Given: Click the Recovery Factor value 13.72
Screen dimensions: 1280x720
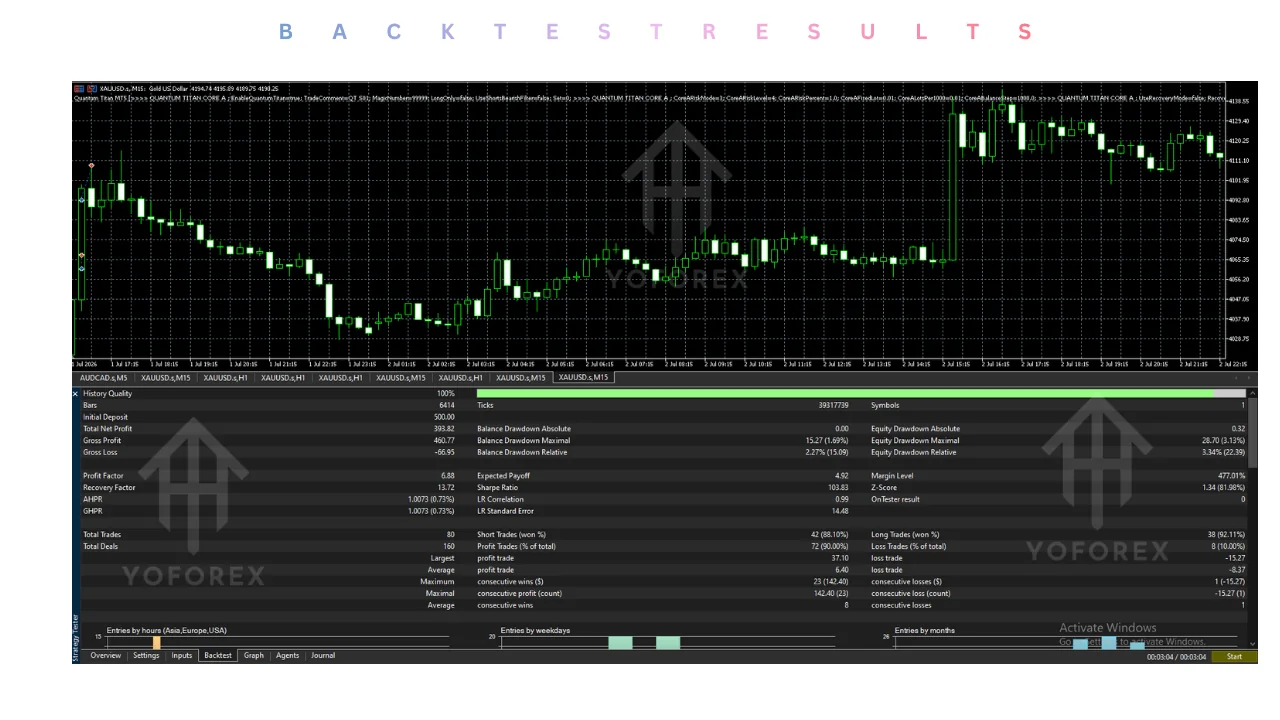Looking at the screenshot, I should 446,488.
